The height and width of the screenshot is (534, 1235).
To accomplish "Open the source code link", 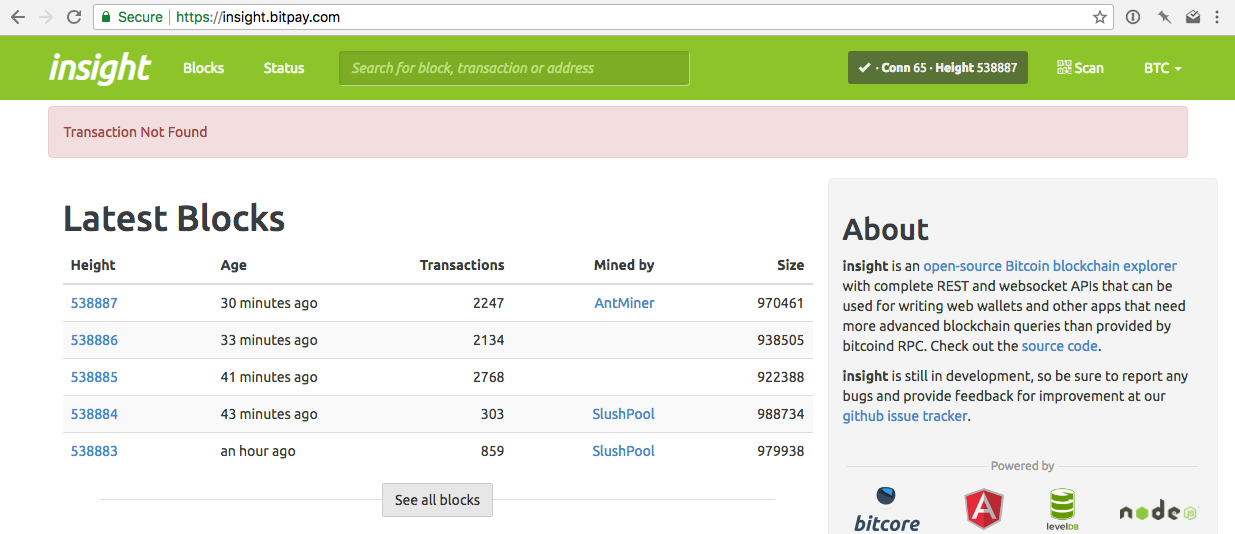I will 1060,346.
